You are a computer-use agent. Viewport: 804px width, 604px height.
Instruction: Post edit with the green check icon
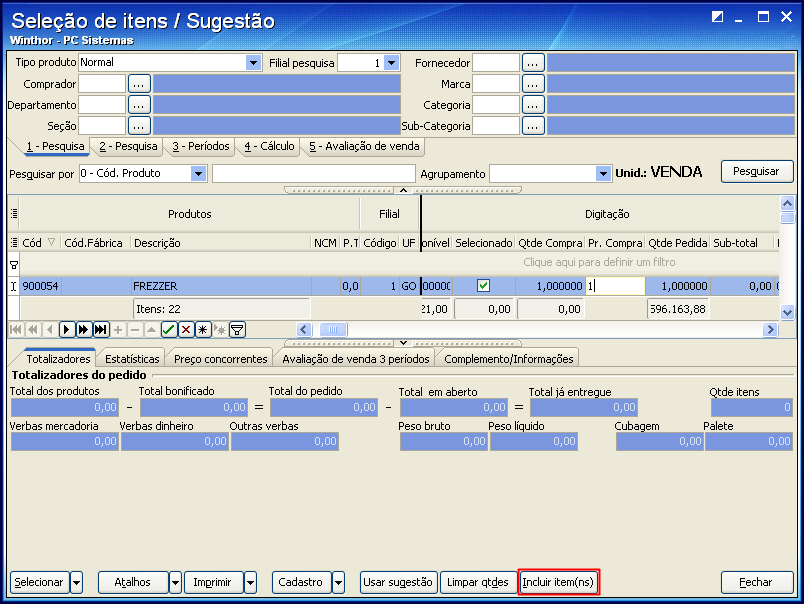coord(169,330)
